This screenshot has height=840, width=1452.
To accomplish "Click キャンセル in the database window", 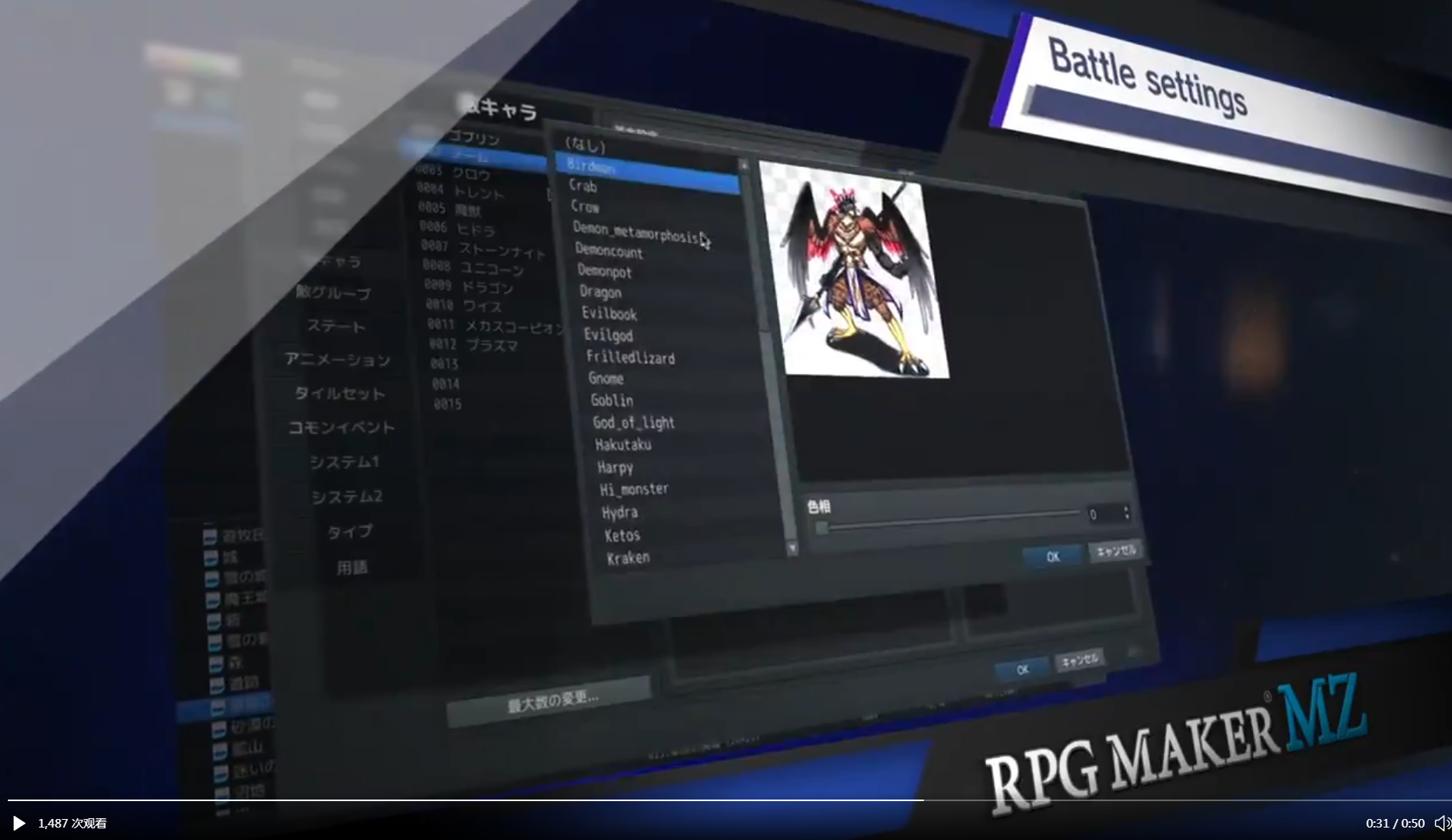I will click(x=1079, y=660).
